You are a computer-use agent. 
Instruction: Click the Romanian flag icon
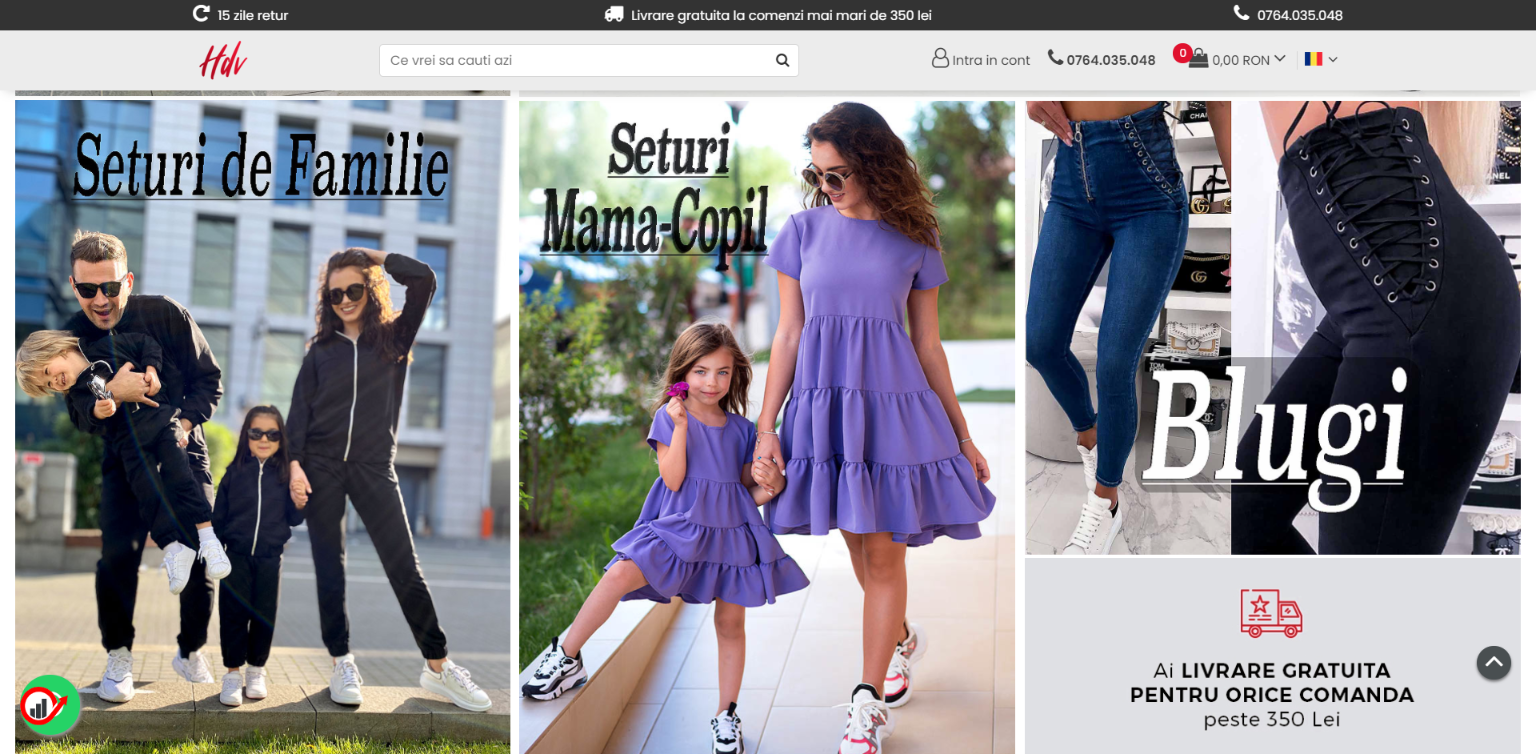pos(1313,59)
